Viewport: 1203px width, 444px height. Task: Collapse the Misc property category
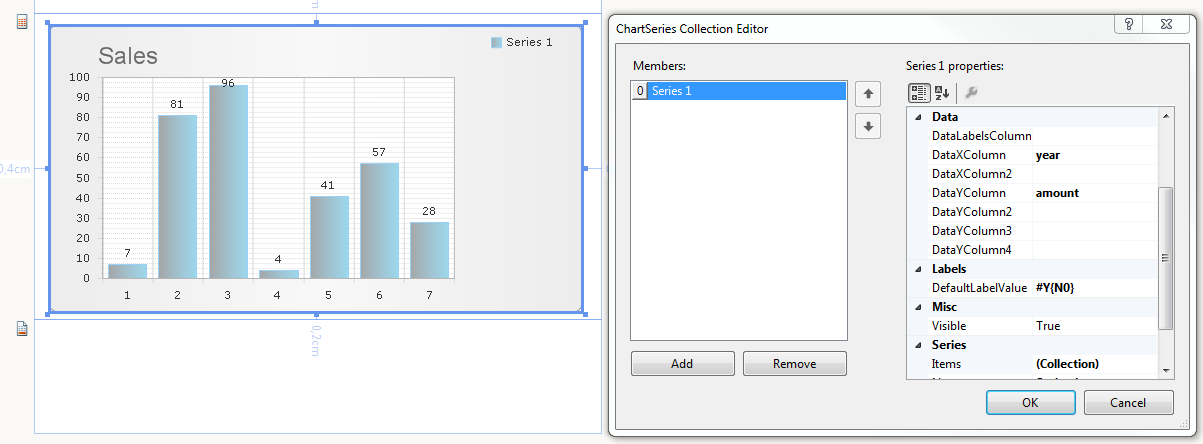[x=916, y=307]
